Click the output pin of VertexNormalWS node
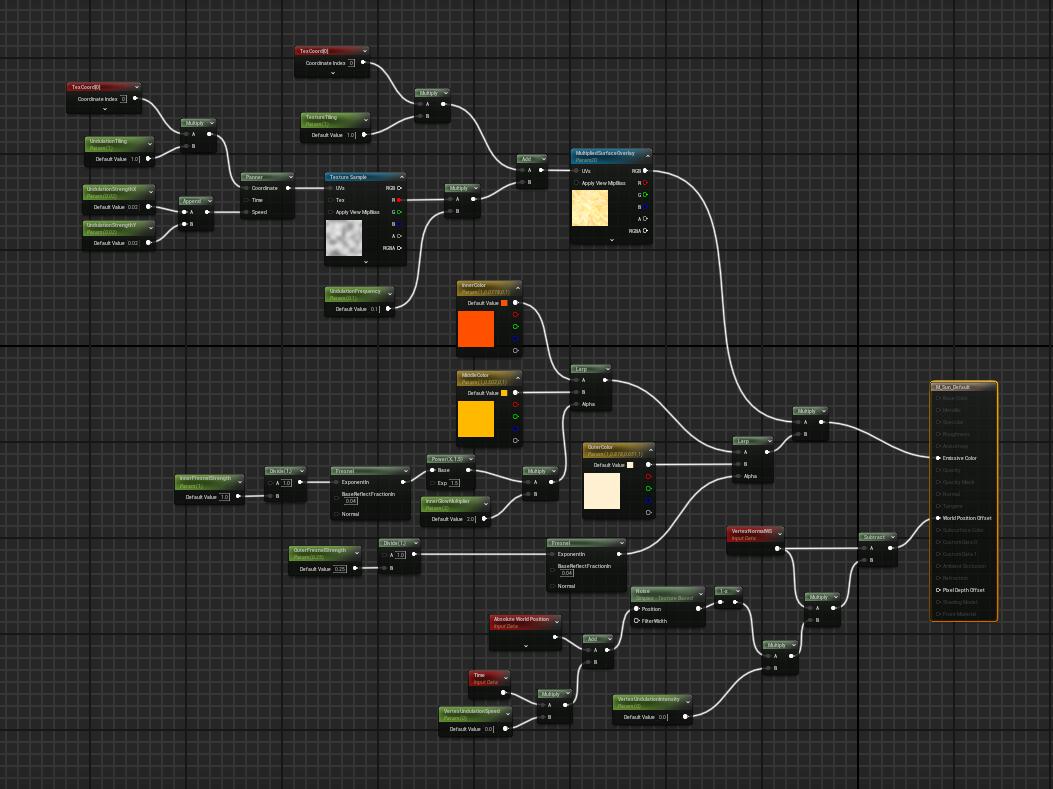The width and height of the screenshot is (1053, 789). click(x=778, y=548)
